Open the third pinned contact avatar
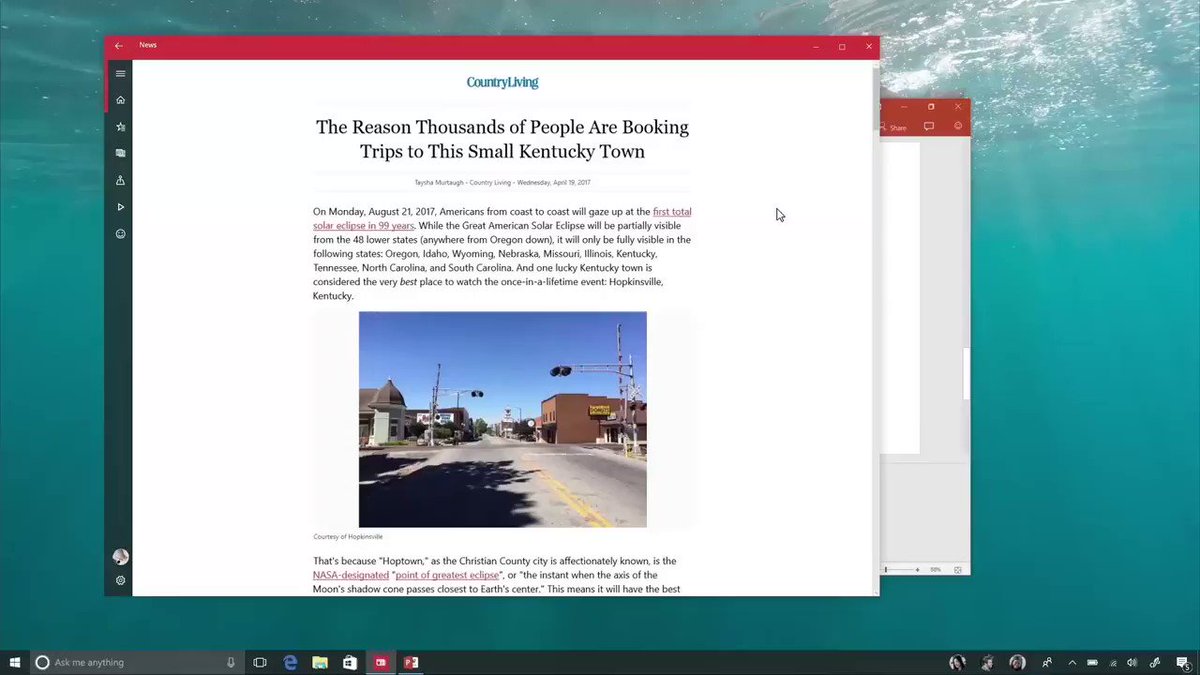The image size is (1200, 675). click(1017, 662)
